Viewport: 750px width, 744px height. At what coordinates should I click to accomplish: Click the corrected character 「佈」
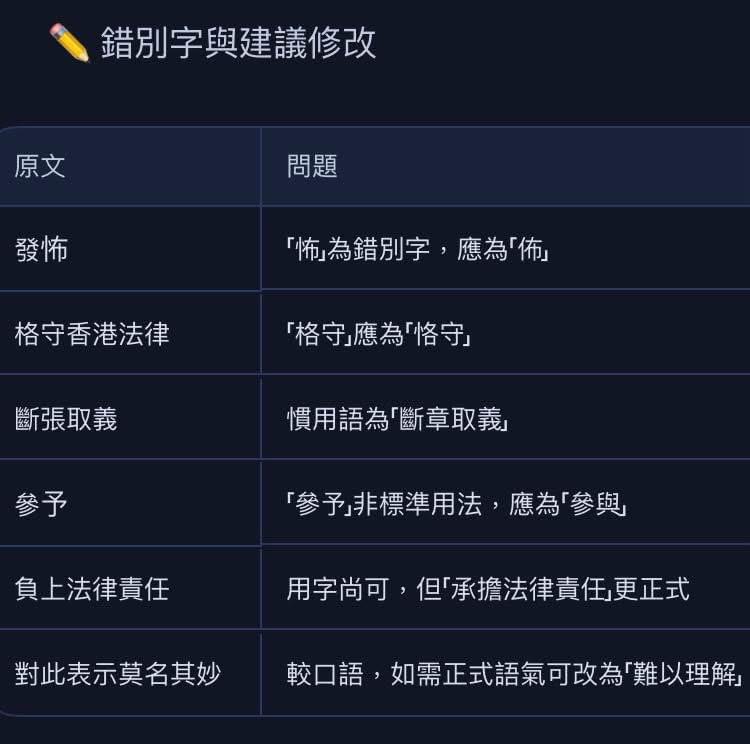coord(529,249)
